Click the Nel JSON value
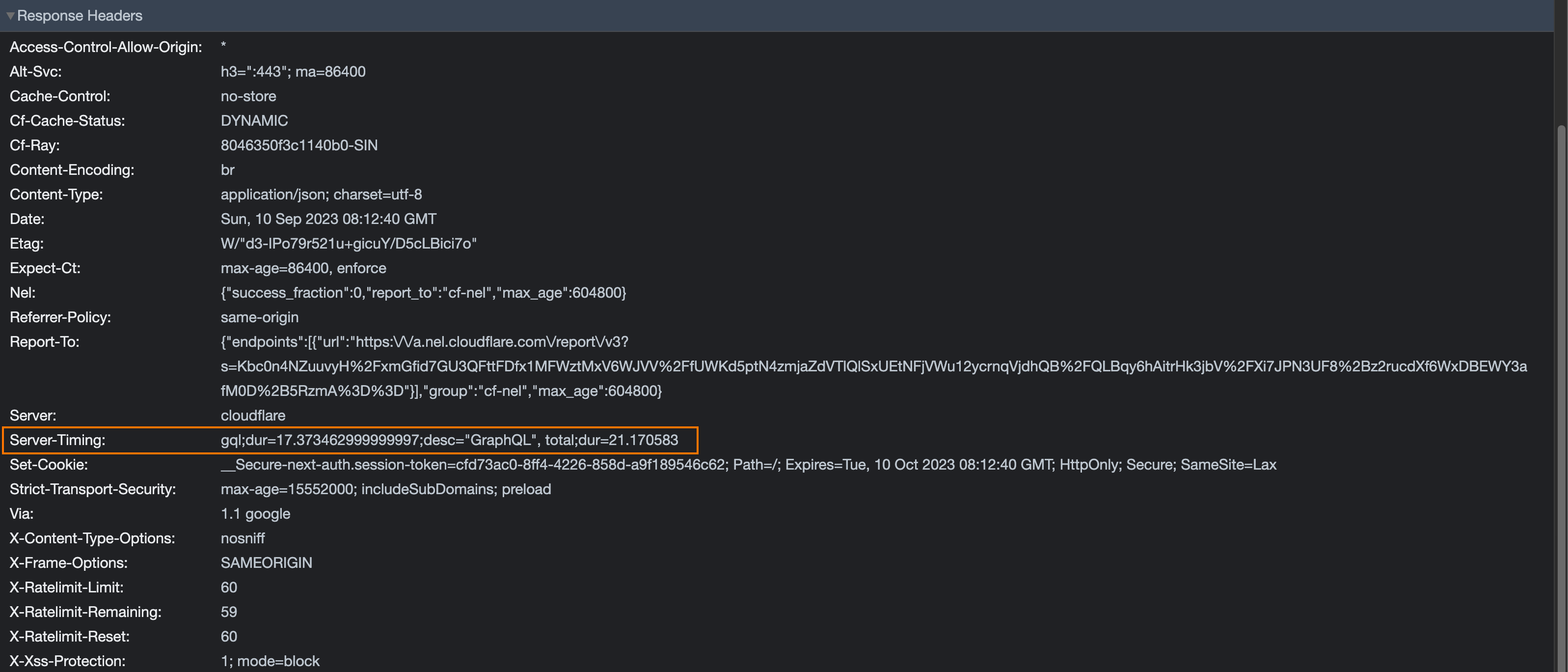This screenshot has height=672, width=1568. 423,292
